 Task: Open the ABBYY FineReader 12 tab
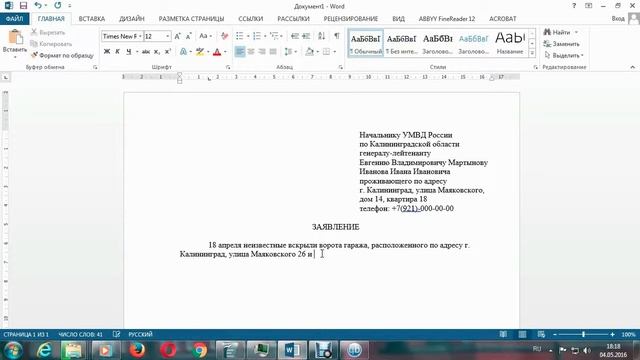click(x=447, y=19)
